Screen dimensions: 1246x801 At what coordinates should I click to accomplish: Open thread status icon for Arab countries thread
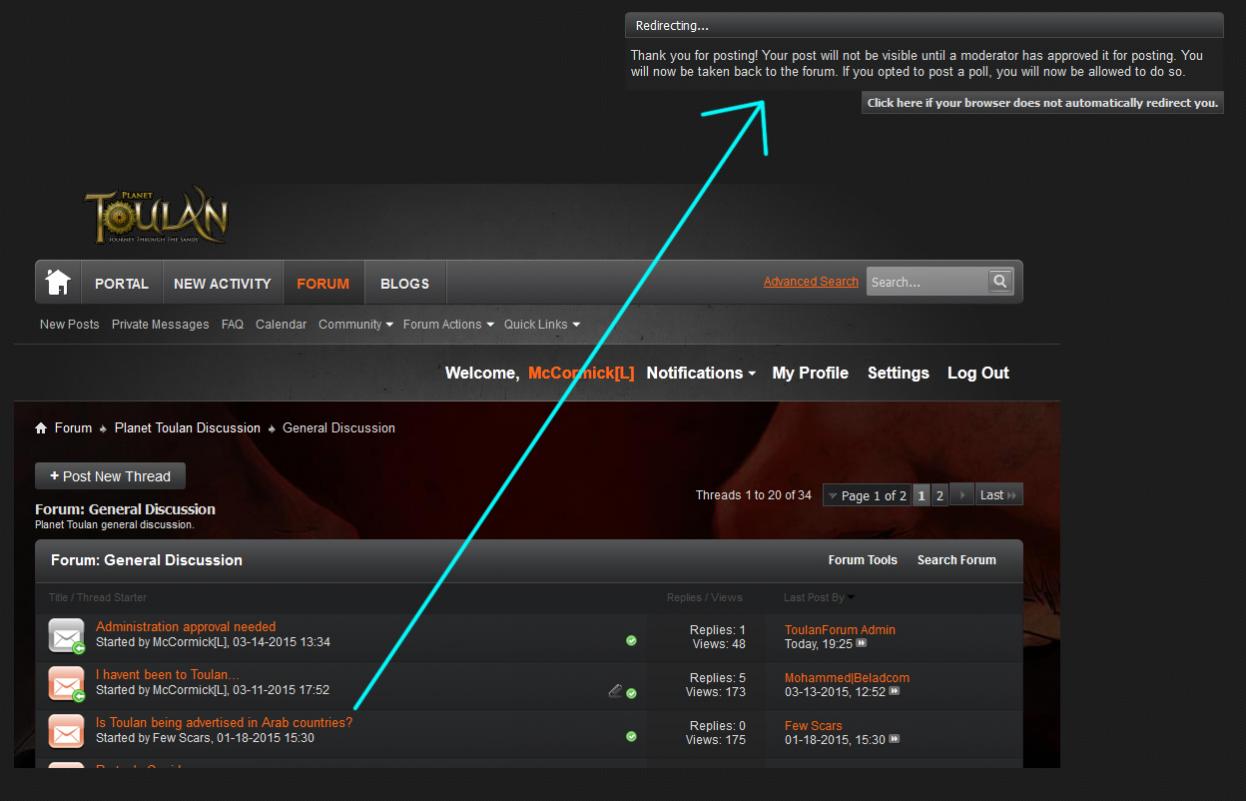click(x=66, y=731)
